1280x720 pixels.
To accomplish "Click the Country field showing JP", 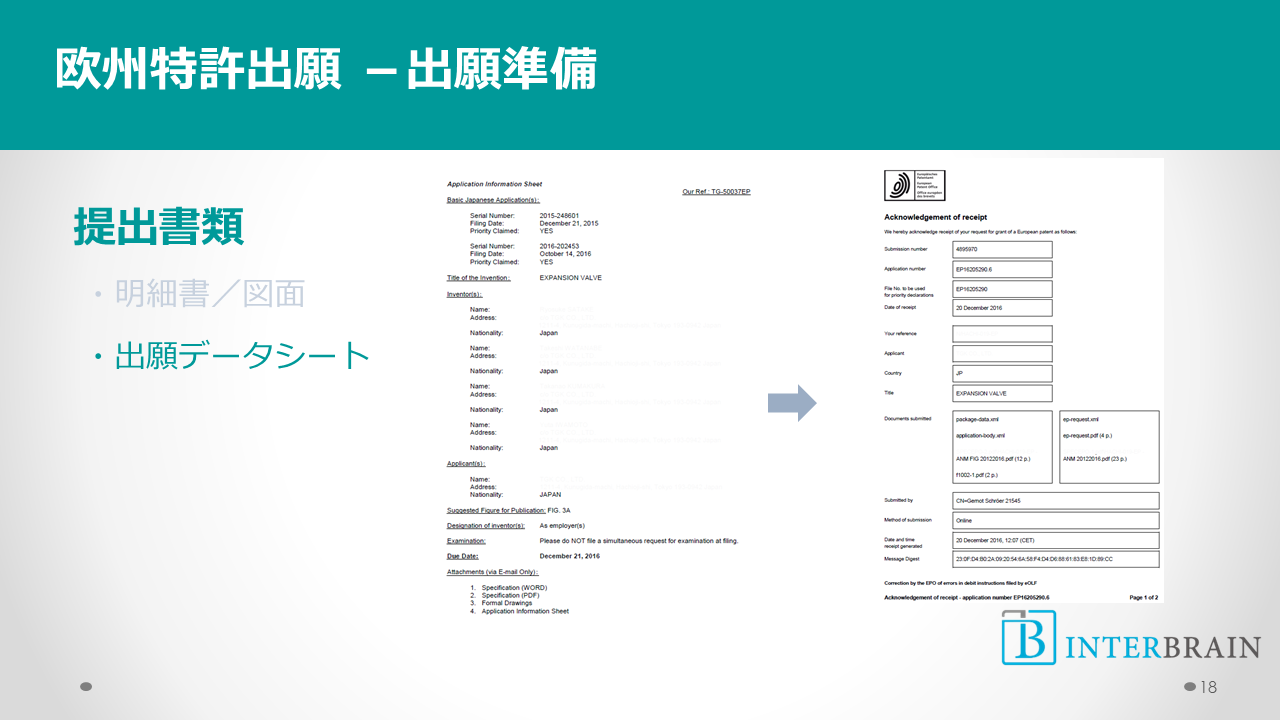I will [x=1001, y=374].
